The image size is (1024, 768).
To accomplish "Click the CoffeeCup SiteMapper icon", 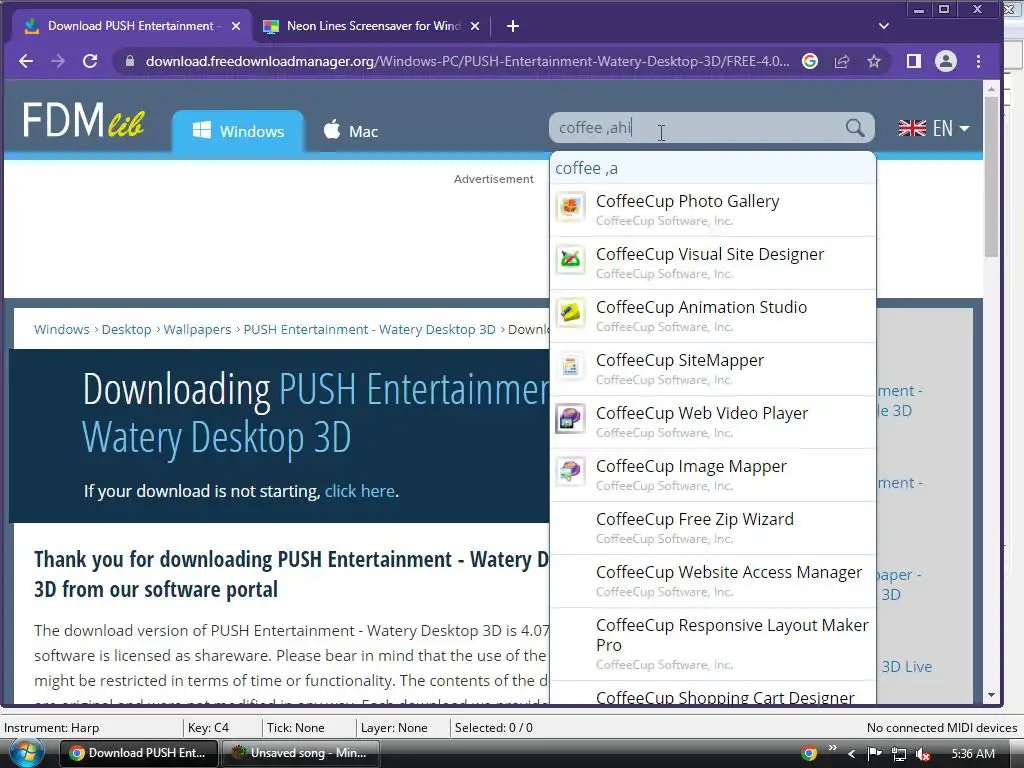I will pos(570,366).
